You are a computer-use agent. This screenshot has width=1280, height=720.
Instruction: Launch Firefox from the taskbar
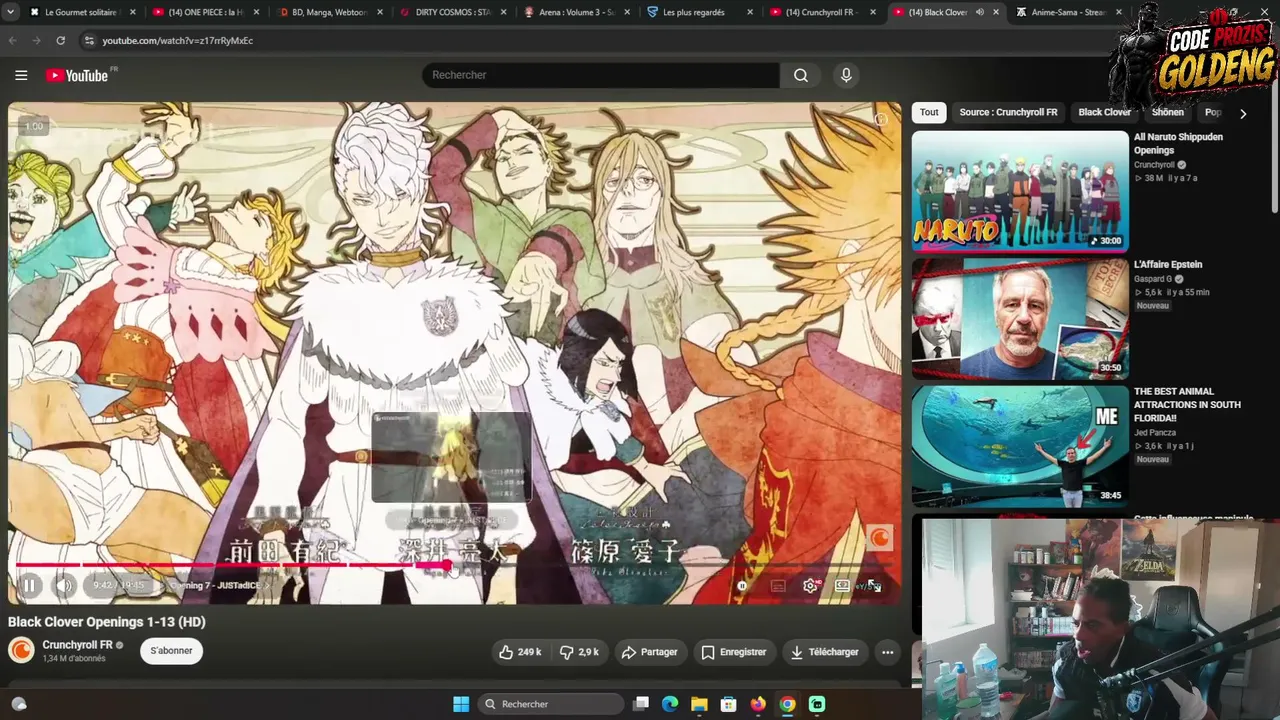tap(758, 704)
